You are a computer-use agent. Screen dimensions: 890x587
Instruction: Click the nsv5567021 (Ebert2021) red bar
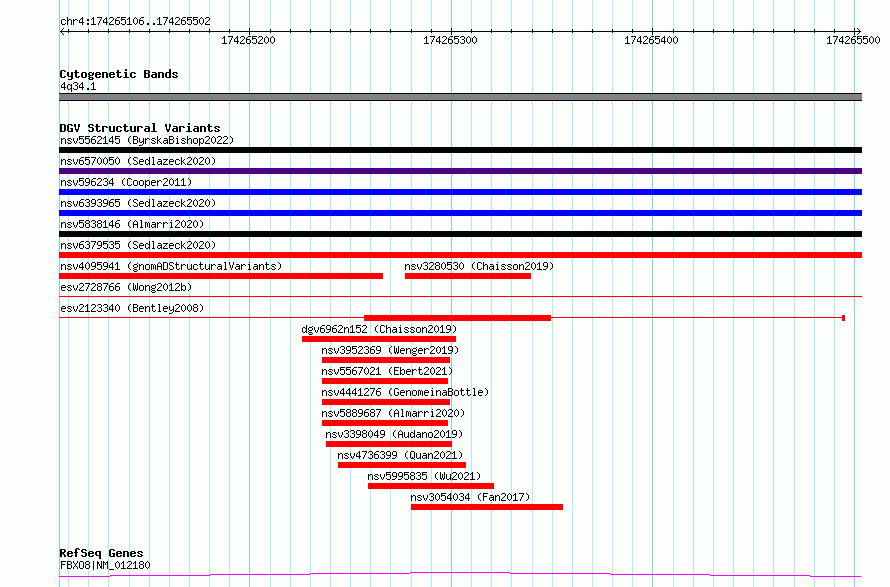coord(385,381)
